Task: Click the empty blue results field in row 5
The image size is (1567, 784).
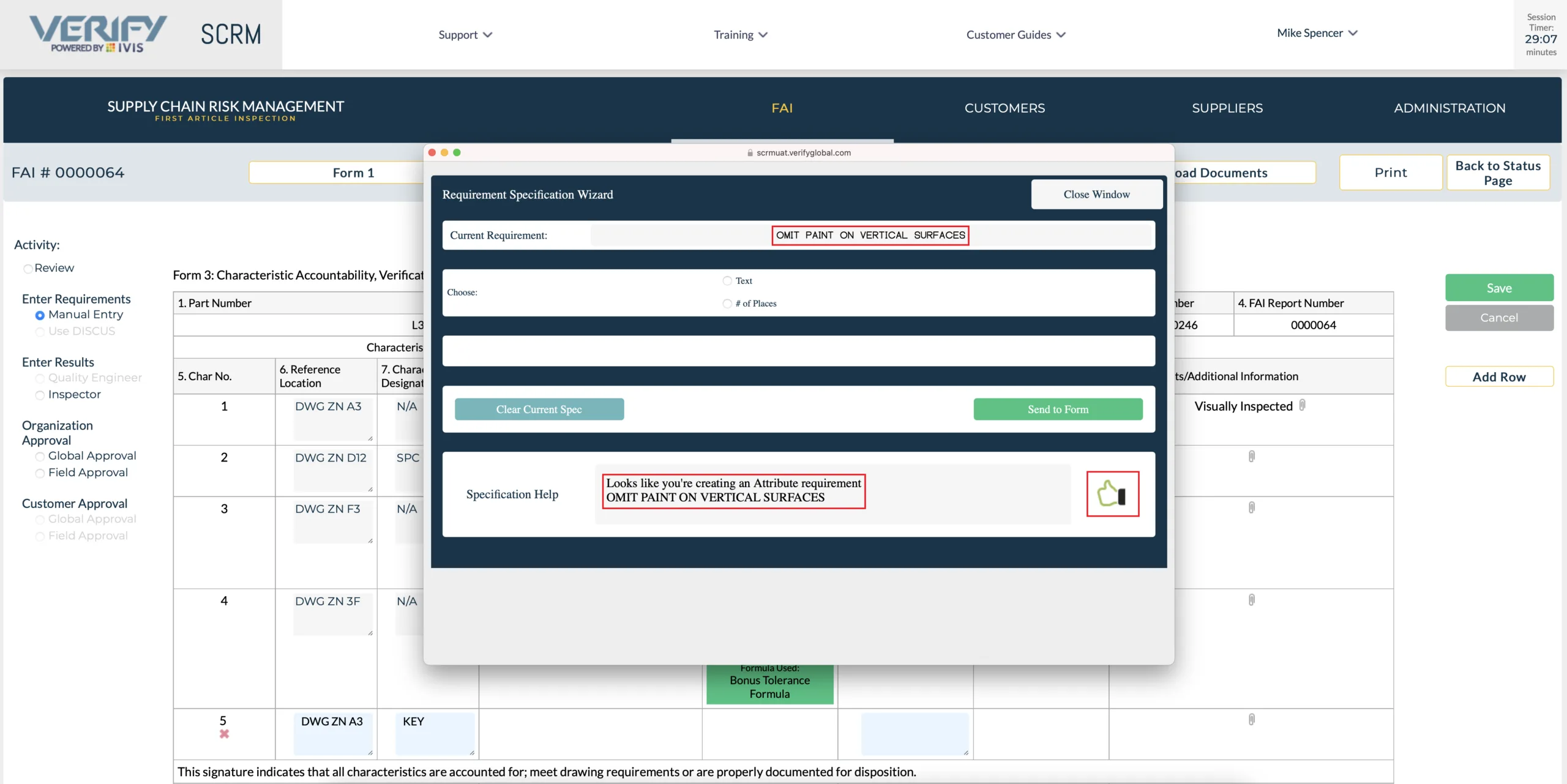Action: pyautogui.click(x=914, y=734)
